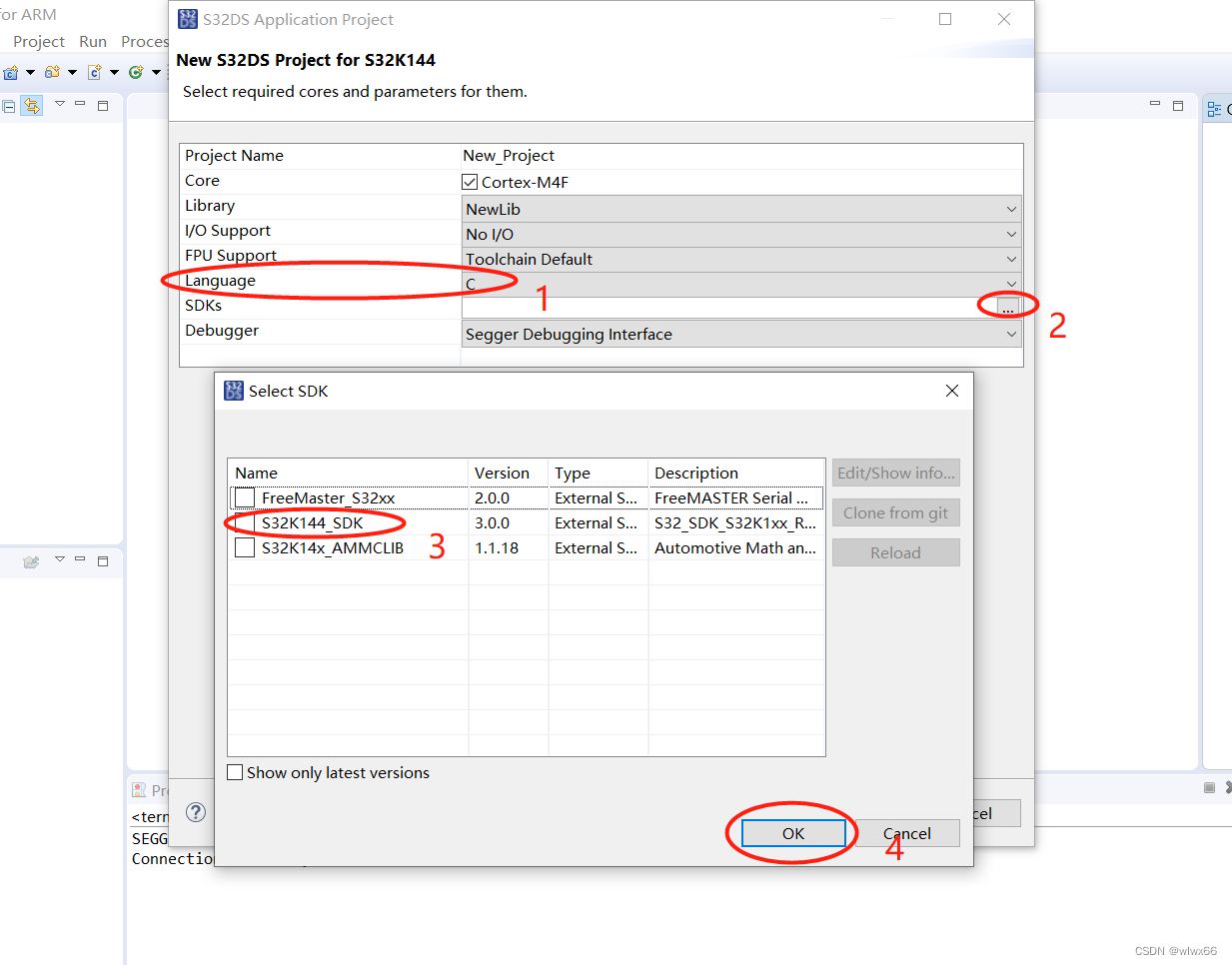
Task: Check the S32K144_SDK checkbox
Action: 245,522
